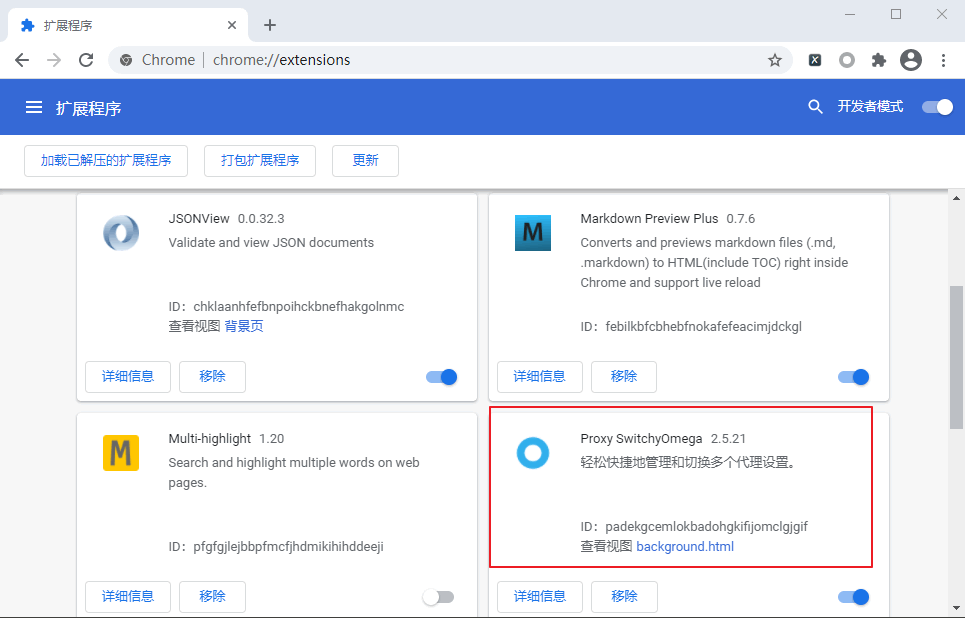Click the search extensions magnifier icon
This screenshot has width=965, height=618.
pos(815,107)
